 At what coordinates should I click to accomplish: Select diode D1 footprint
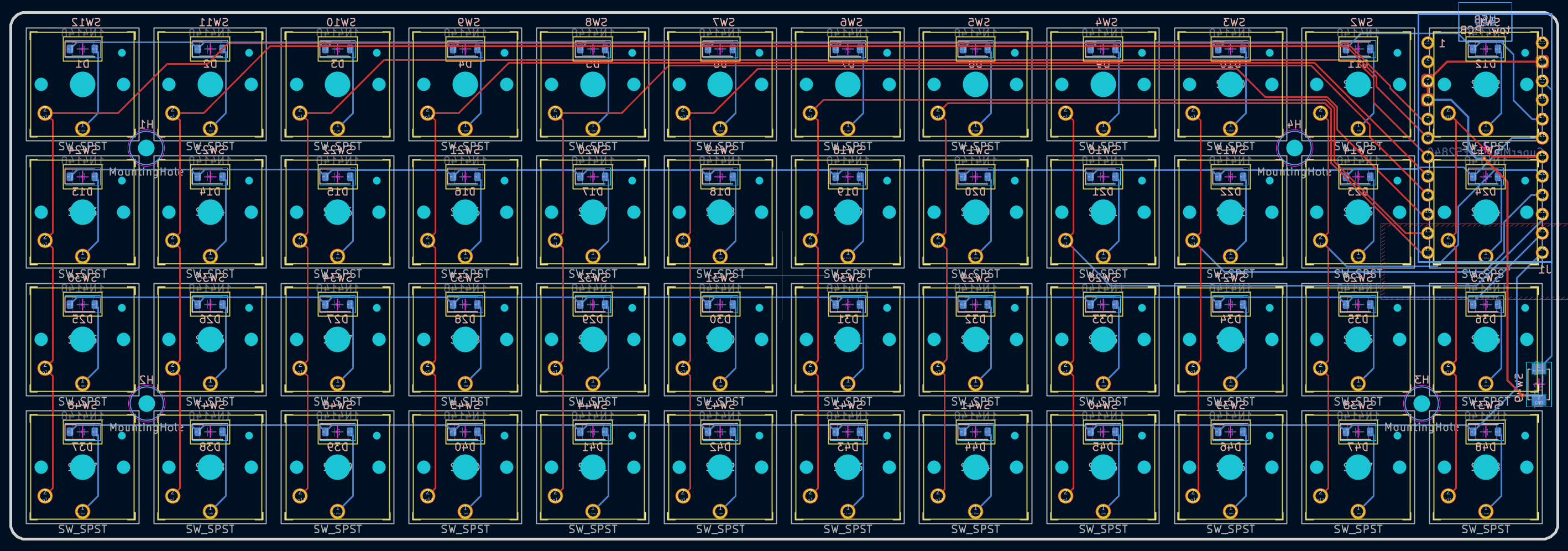[83, 49]
